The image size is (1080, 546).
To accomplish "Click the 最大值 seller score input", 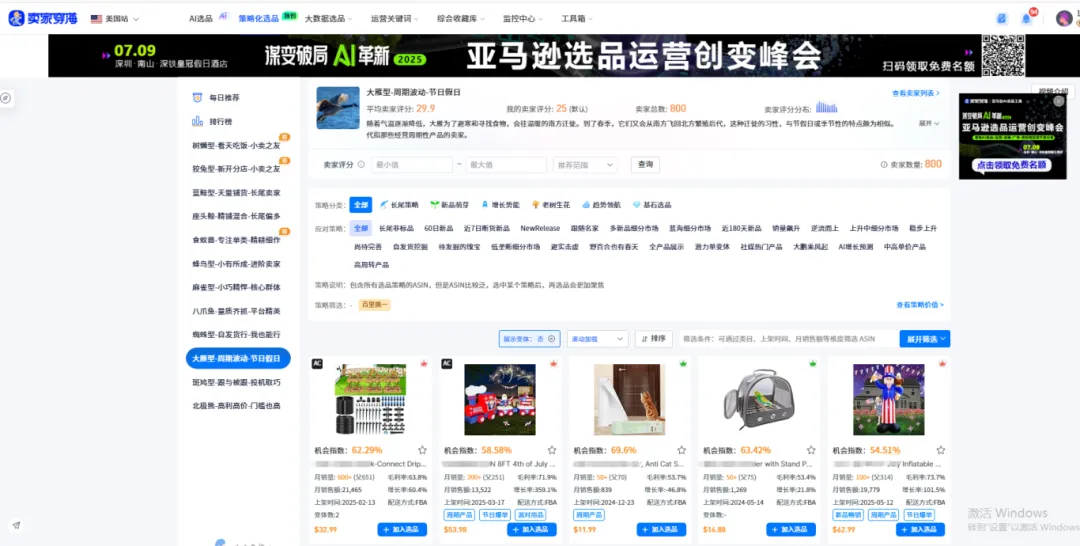I will pos(506,165).
